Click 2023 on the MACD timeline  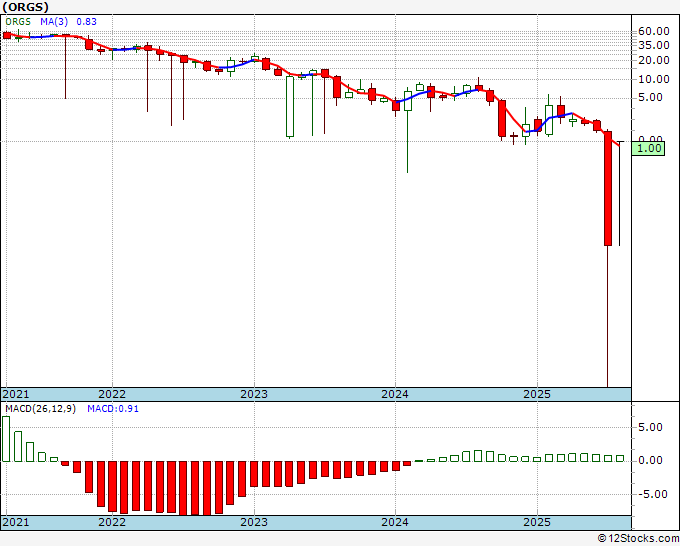pyautogui.click(x=254, y=522)
